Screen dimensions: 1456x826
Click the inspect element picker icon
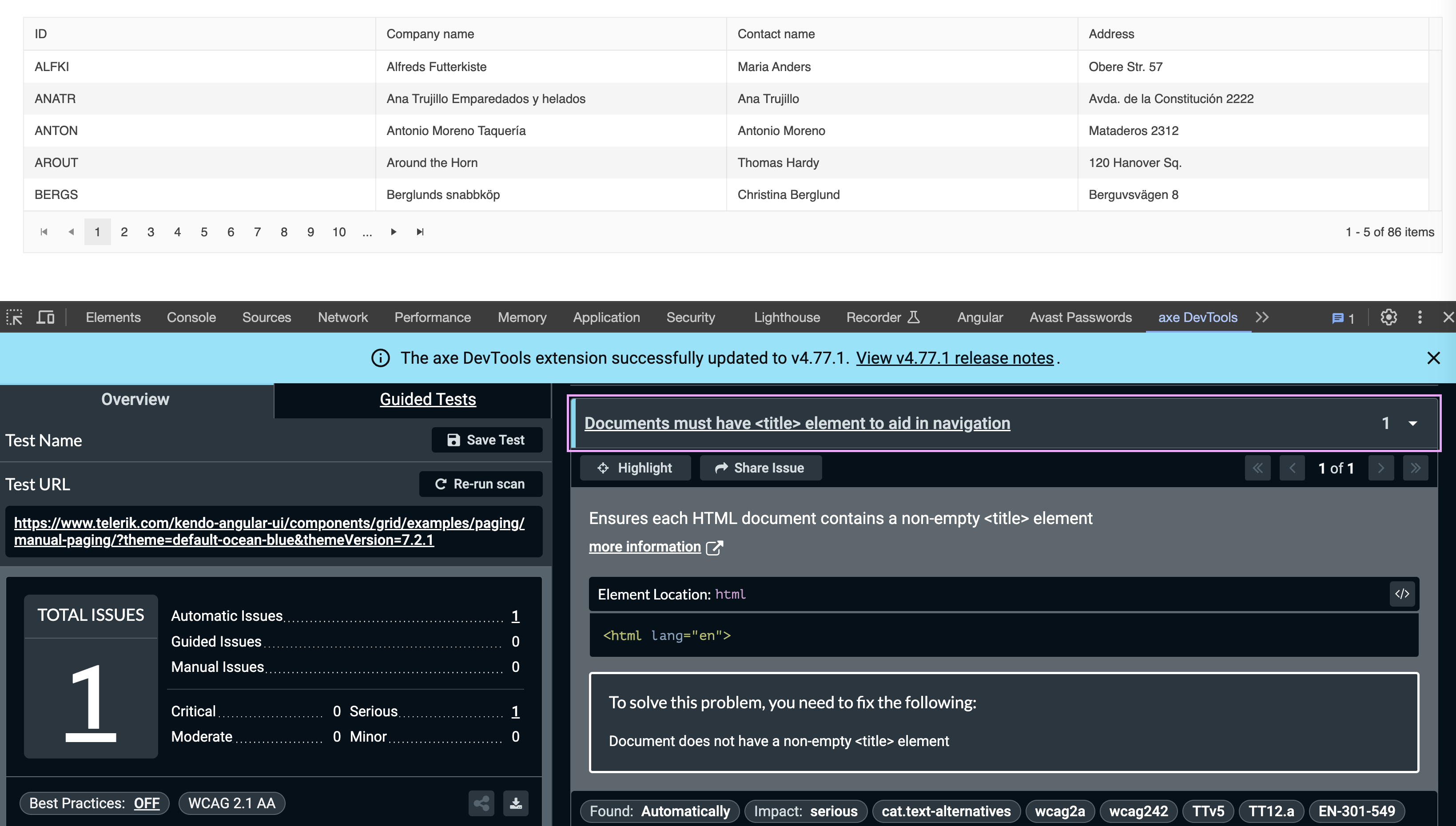coord(14,317)
